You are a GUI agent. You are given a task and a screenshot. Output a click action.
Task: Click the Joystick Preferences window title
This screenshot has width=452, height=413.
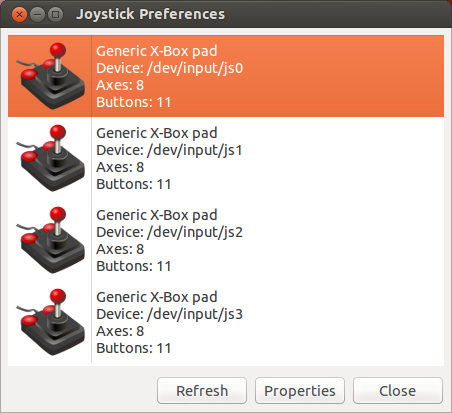(151, 14)
